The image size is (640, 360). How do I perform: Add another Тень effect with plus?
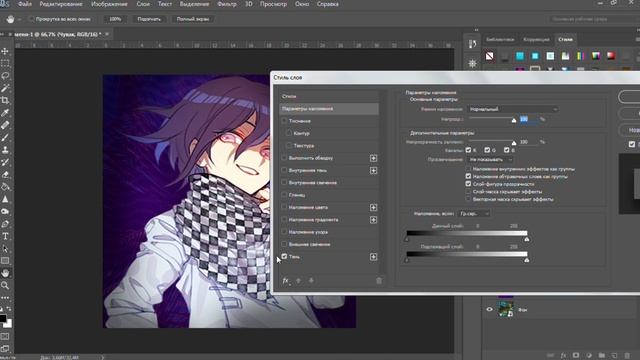(373, 257)
